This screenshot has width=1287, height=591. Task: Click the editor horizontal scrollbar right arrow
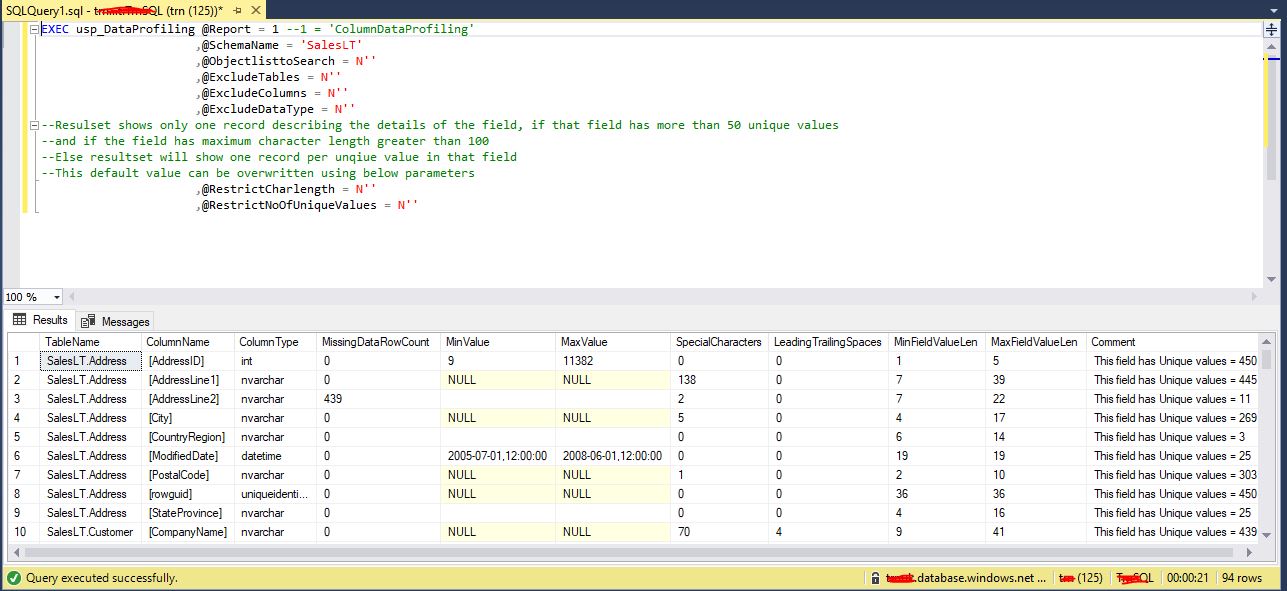[x=1256, y=297]
